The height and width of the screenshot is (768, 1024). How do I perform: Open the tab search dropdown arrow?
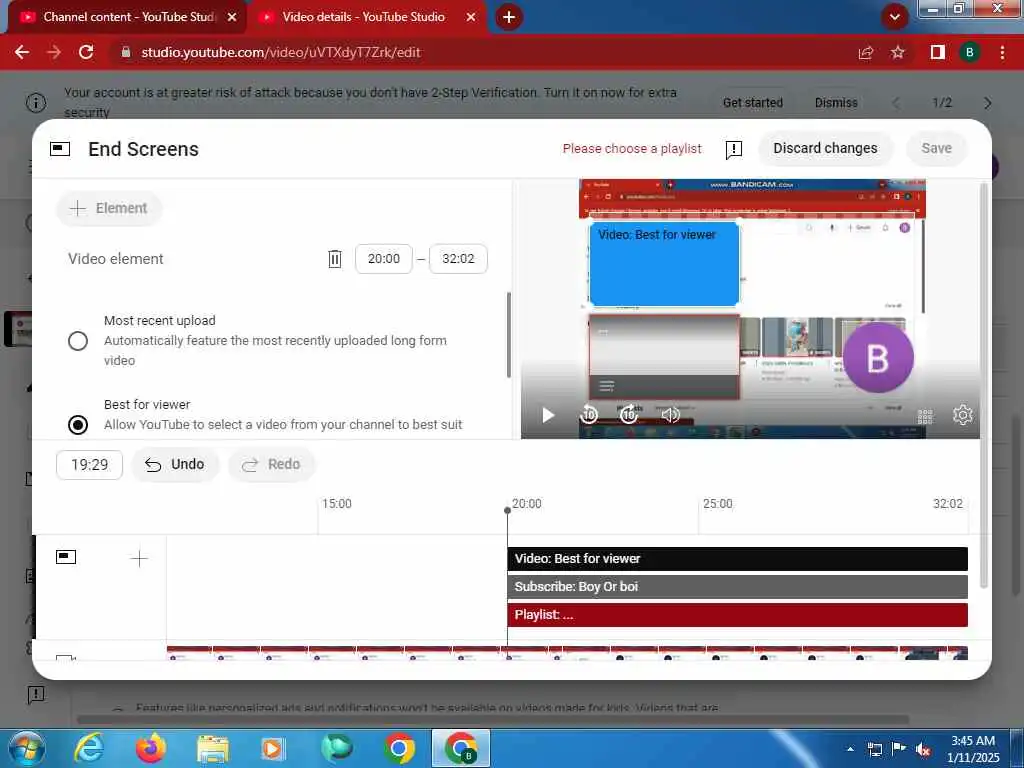tap(895, 17)
